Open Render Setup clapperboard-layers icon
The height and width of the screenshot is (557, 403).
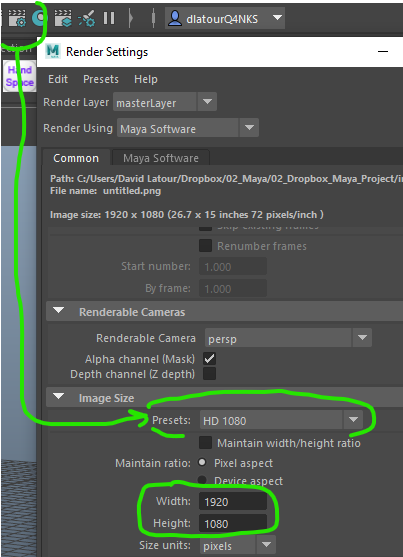[x=63, y=18]
